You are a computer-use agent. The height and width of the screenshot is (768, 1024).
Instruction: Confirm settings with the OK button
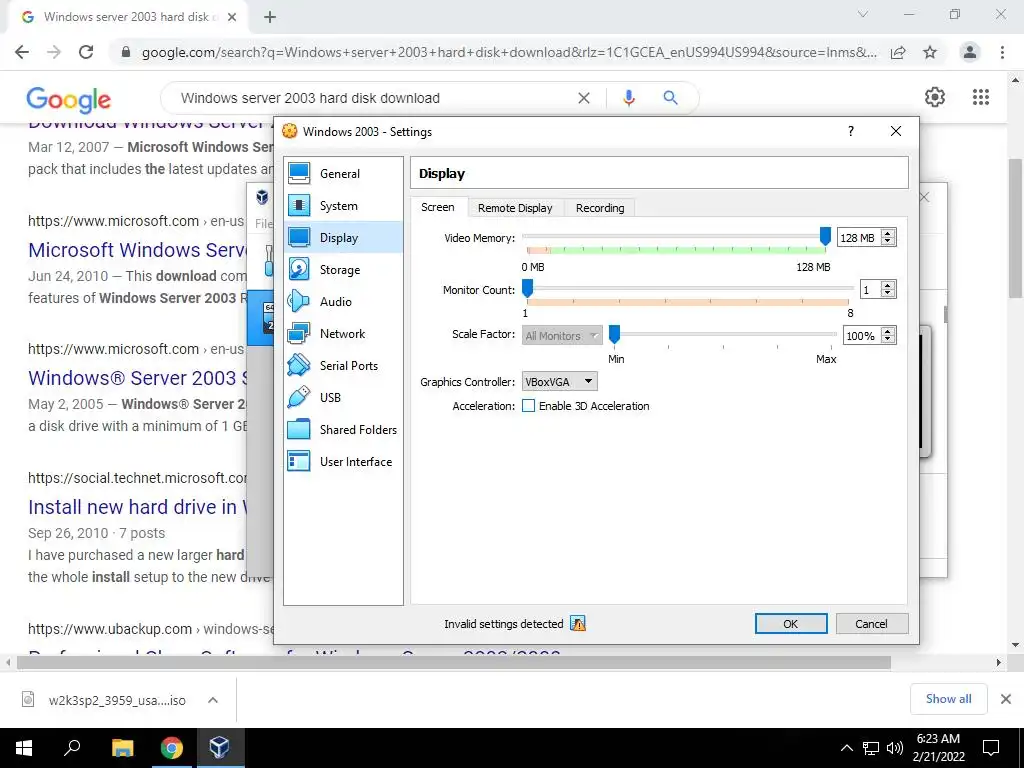(791, 624)
